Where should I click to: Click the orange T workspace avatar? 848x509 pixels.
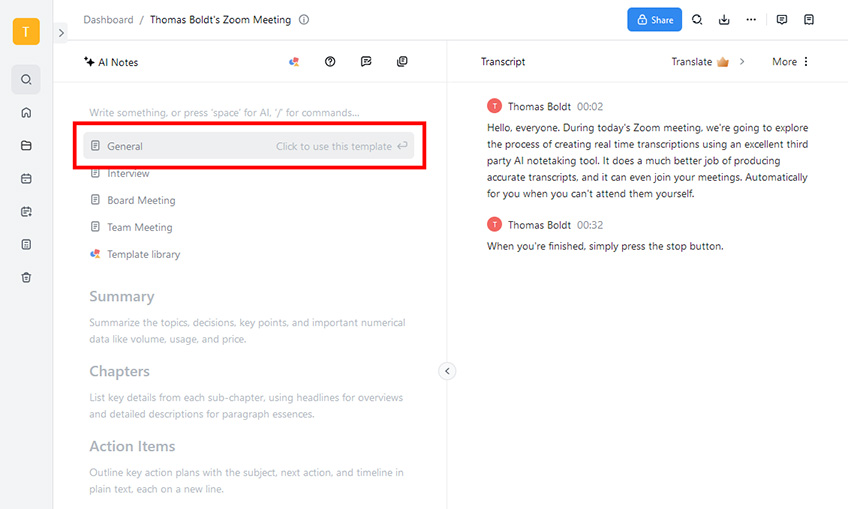click(x=26, y=31)
